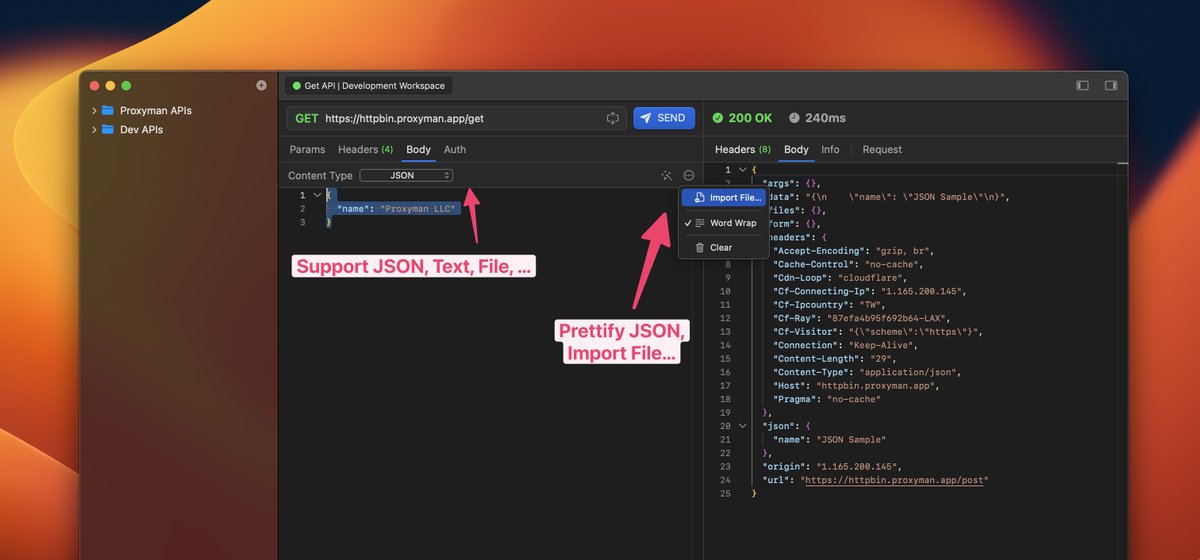Click the variable brackets icon in the URL bar
Viewport: 1200px width, 560px height.
click(613, 118)
